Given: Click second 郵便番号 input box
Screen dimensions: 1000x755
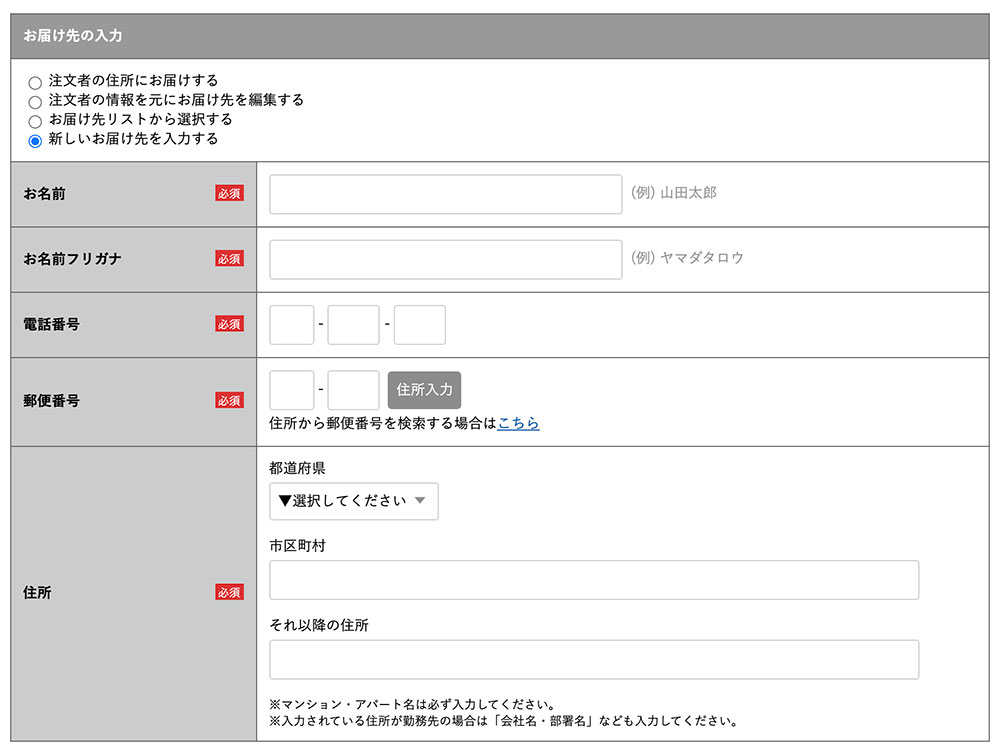Looking at the screenshot, I should click(x=353, y=390).
